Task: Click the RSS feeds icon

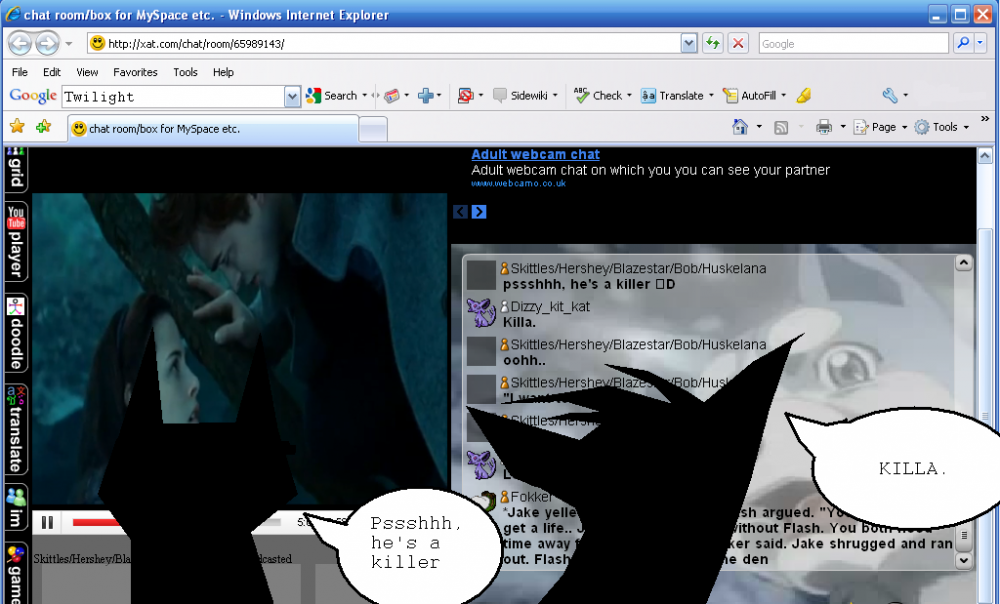Action: pyautogui.click(x=781, y=128)
